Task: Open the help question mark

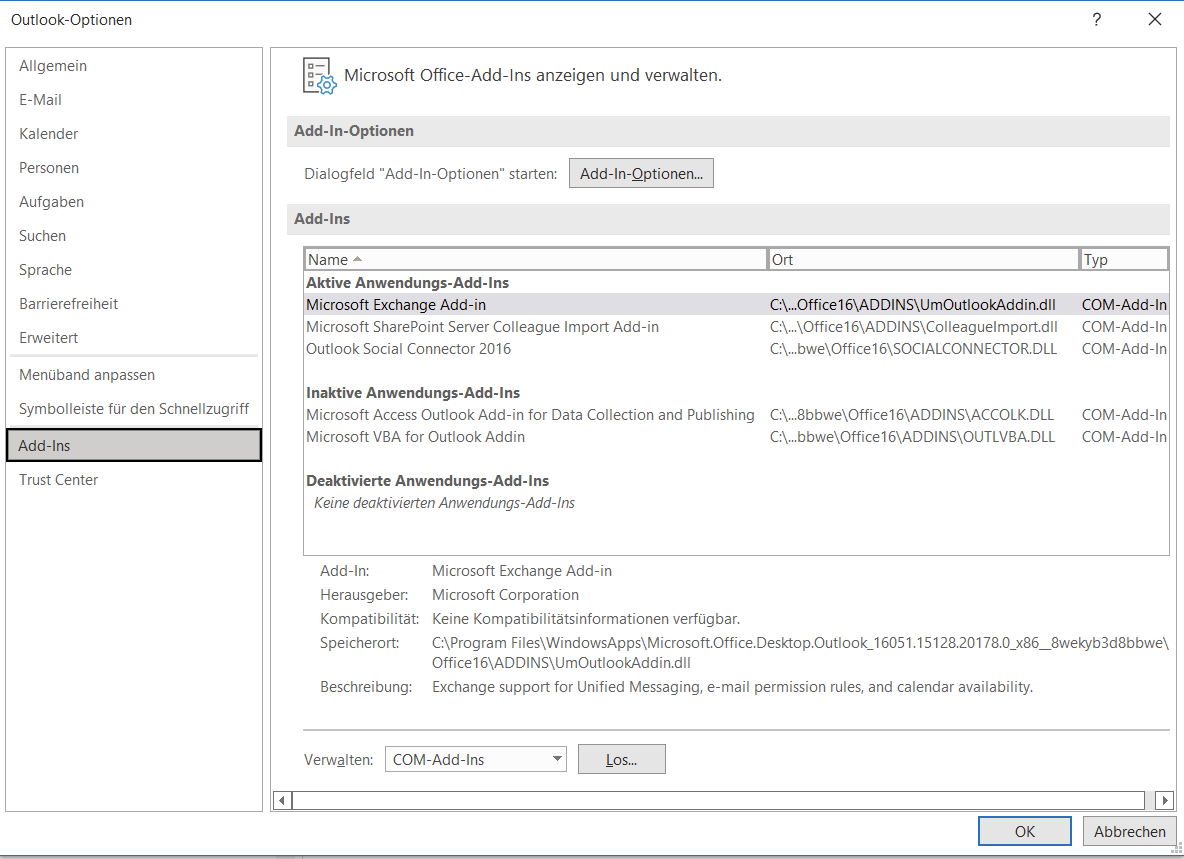Action: pos(1096,20)
